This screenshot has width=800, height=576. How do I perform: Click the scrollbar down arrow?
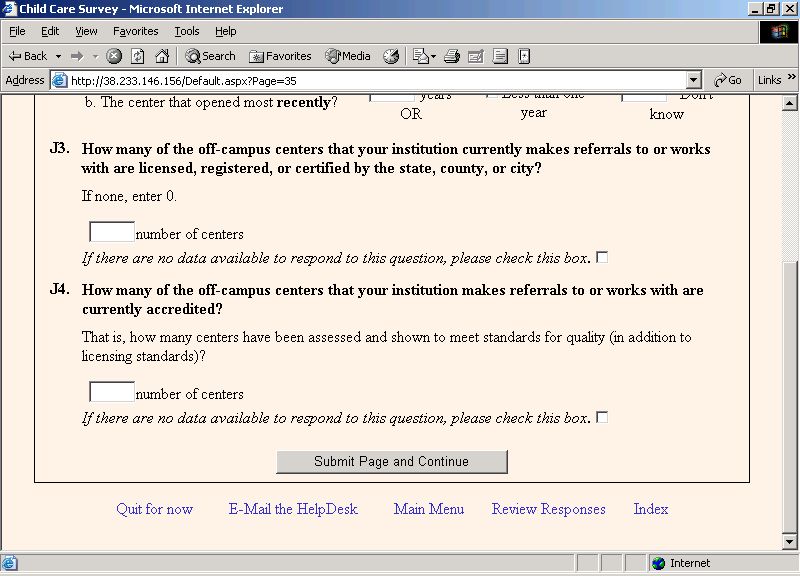pos(789,542)
